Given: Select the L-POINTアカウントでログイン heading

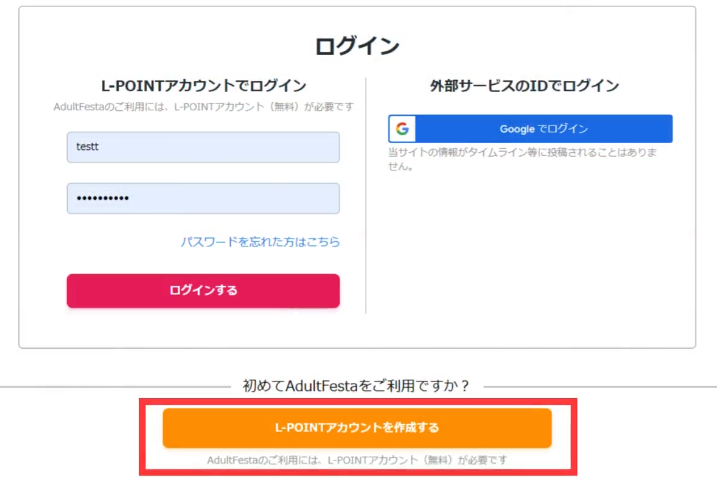Looking at the screenshot, I should pos(203,86).
